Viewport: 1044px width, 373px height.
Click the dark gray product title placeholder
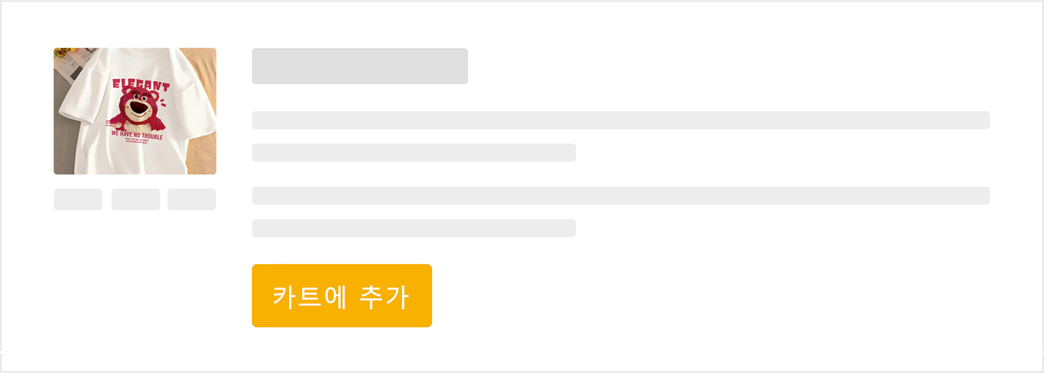360,66
